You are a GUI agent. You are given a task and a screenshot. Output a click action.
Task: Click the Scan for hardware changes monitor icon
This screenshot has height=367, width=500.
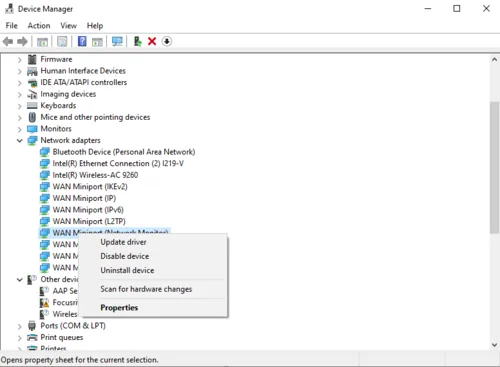(117, 41)
